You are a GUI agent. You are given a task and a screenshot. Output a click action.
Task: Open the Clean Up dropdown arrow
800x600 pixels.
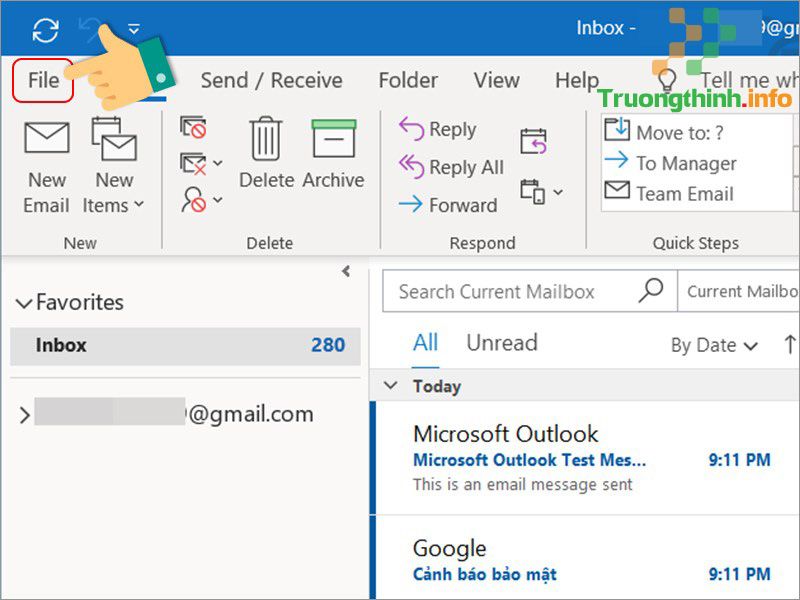[218, 163]
